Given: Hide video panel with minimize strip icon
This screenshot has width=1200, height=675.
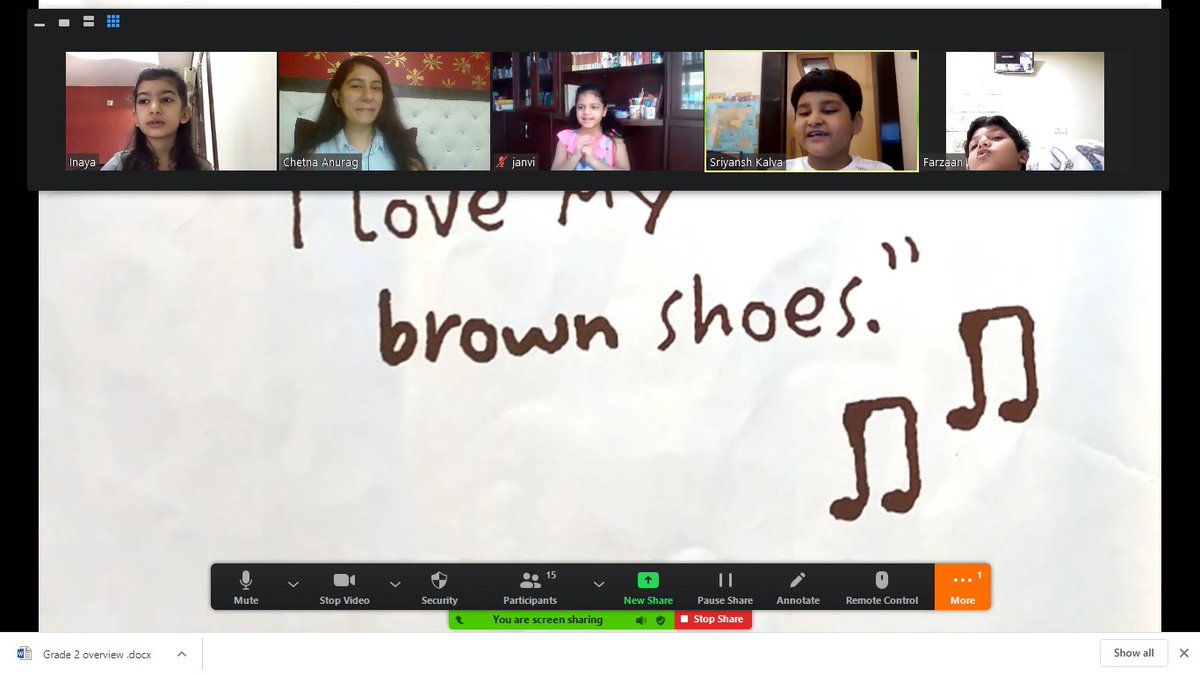Looking at the screenshot, I should click(x=40, y=22).
